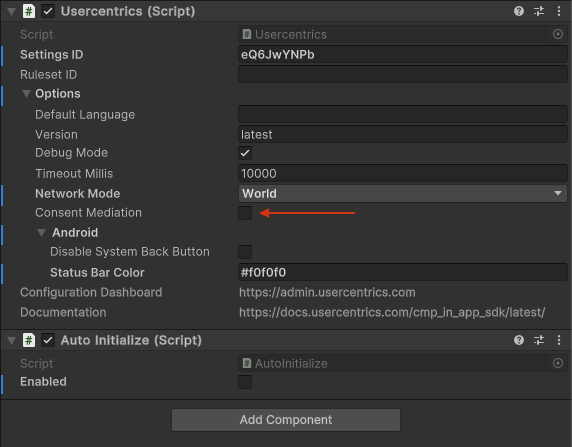
Task: Open the Network Mode dropdown showing World
Action: point(403,193)
